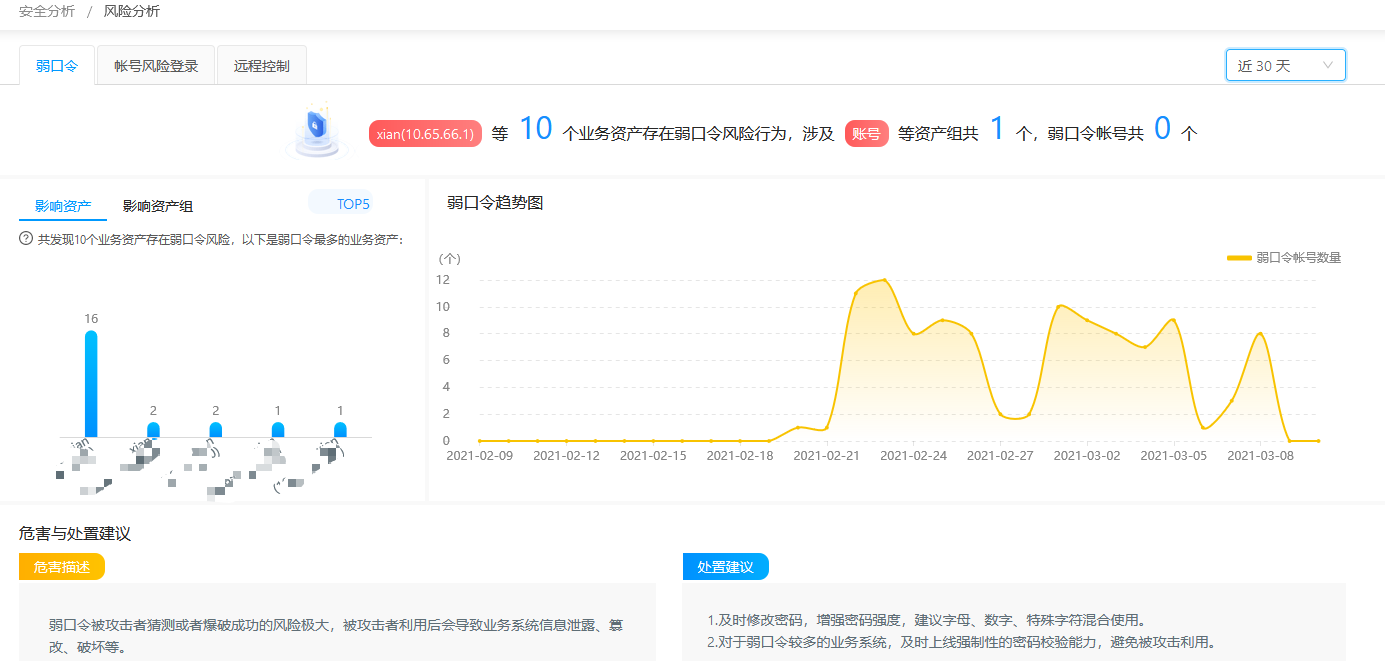Switch to the 帐号风险登录 tab
Viewport: 1385px width, 661px height.
(155, 64)
